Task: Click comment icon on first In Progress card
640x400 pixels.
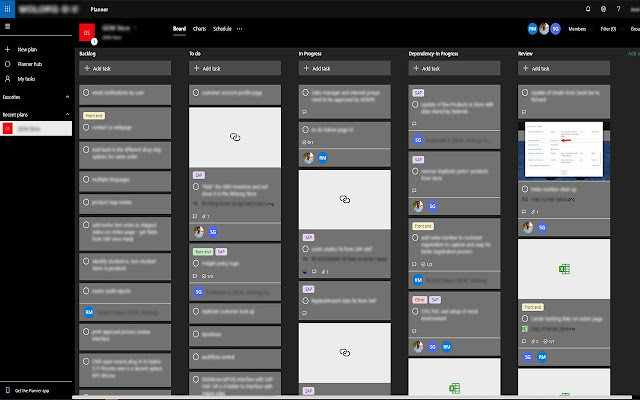Action: tap(304, 112)
